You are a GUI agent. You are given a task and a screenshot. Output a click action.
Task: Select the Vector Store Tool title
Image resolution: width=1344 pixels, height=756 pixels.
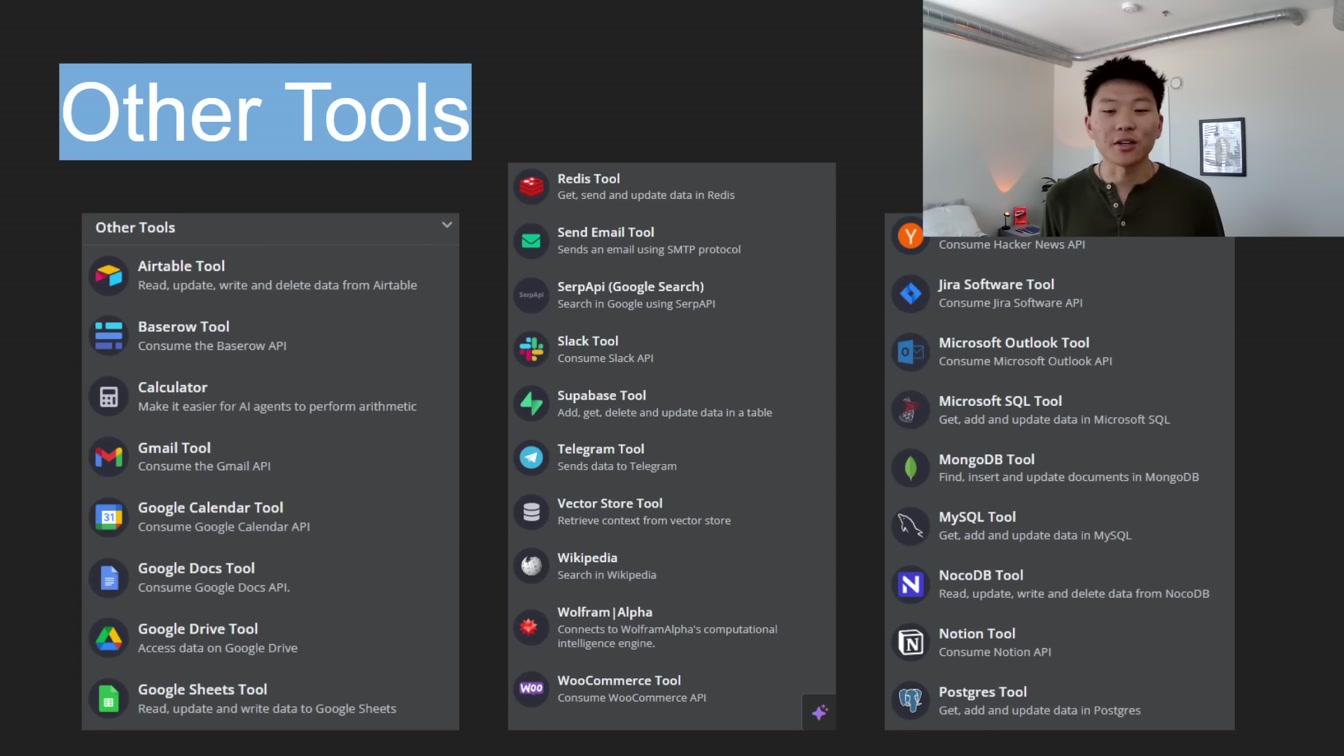pyautogui.click(x=610, y=503)
